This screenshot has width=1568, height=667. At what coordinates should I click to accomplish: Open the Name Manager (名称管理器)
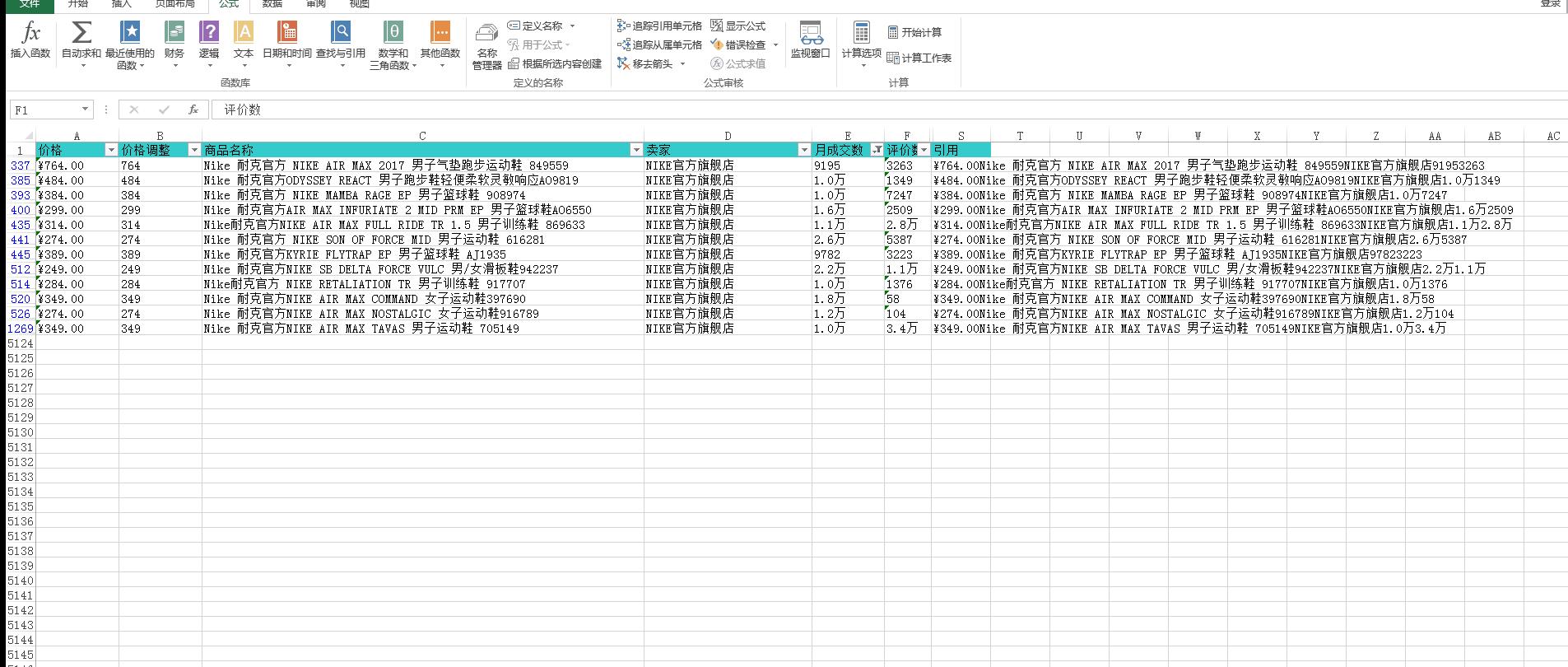487,46
